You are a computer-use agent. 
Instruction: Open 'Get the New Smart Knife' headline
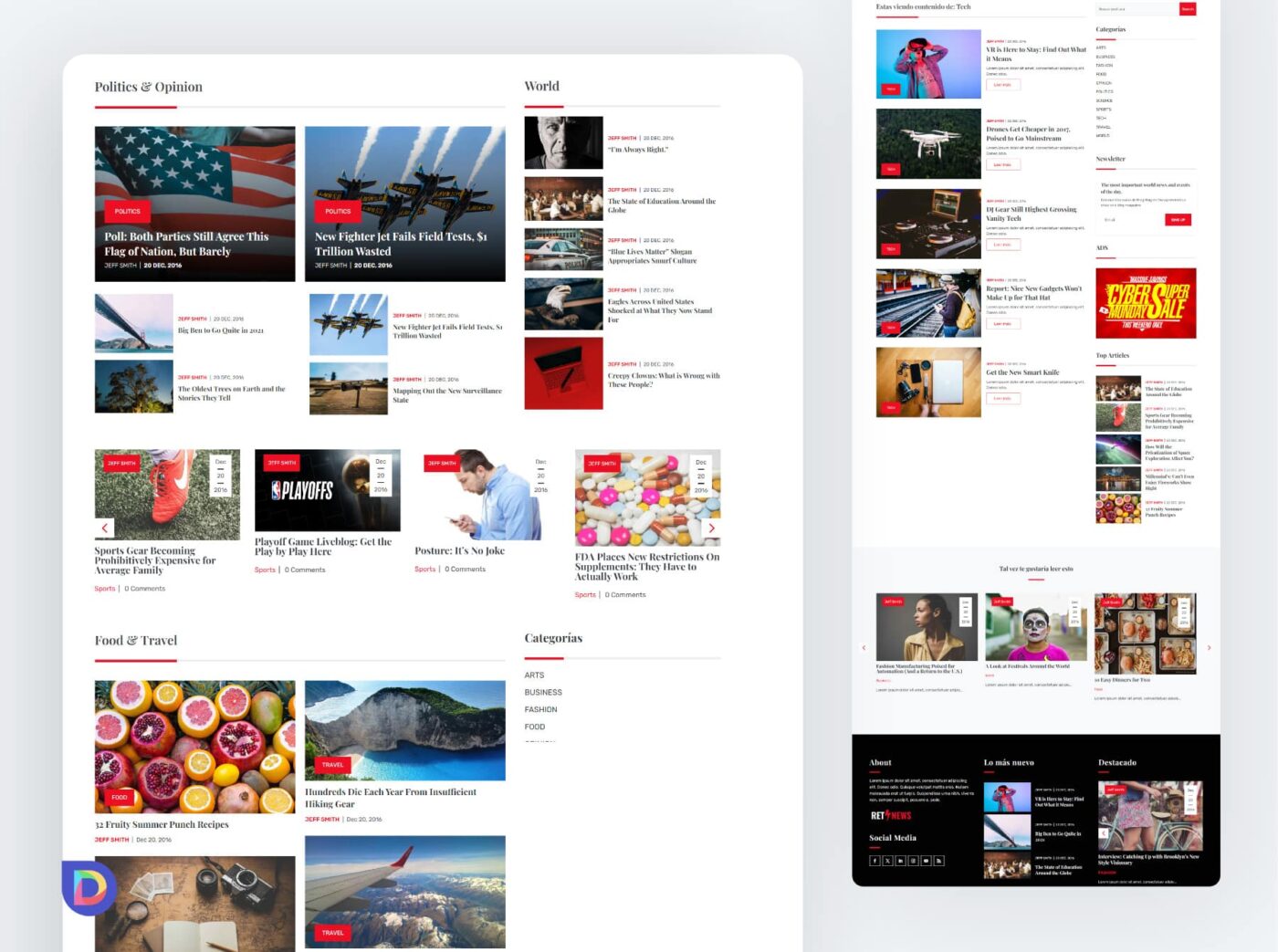click(1022, 372)
